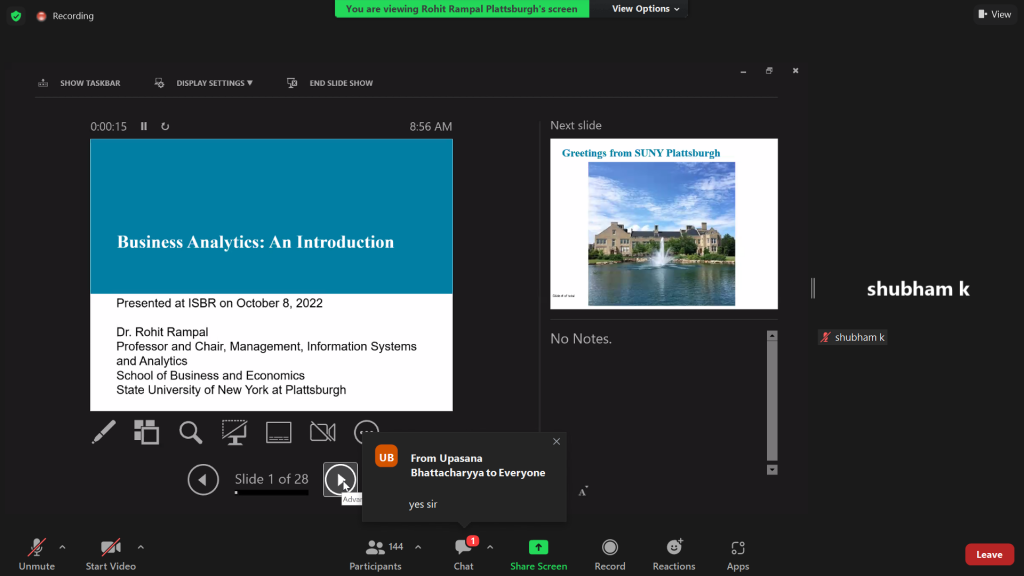Open the Apps panel
This screenshot has height=576, width=1024.
(x=738, y=554)
